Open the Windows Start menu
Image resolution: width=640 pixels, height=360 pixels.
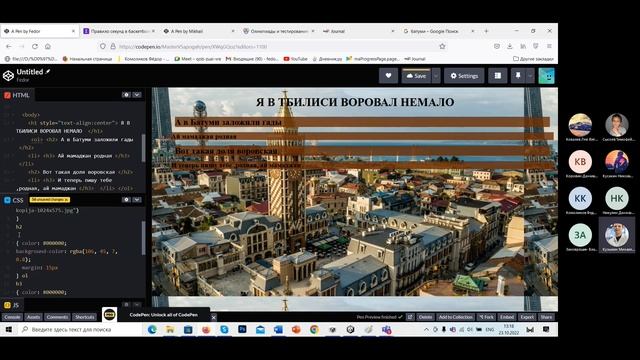(x=9, y=329)
